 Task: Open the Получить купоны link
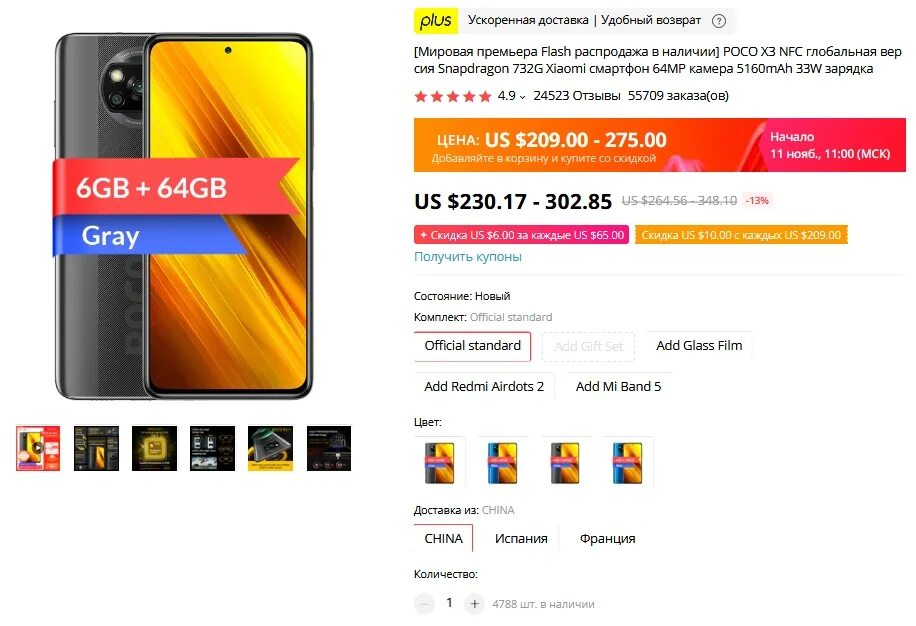[468, 257]
